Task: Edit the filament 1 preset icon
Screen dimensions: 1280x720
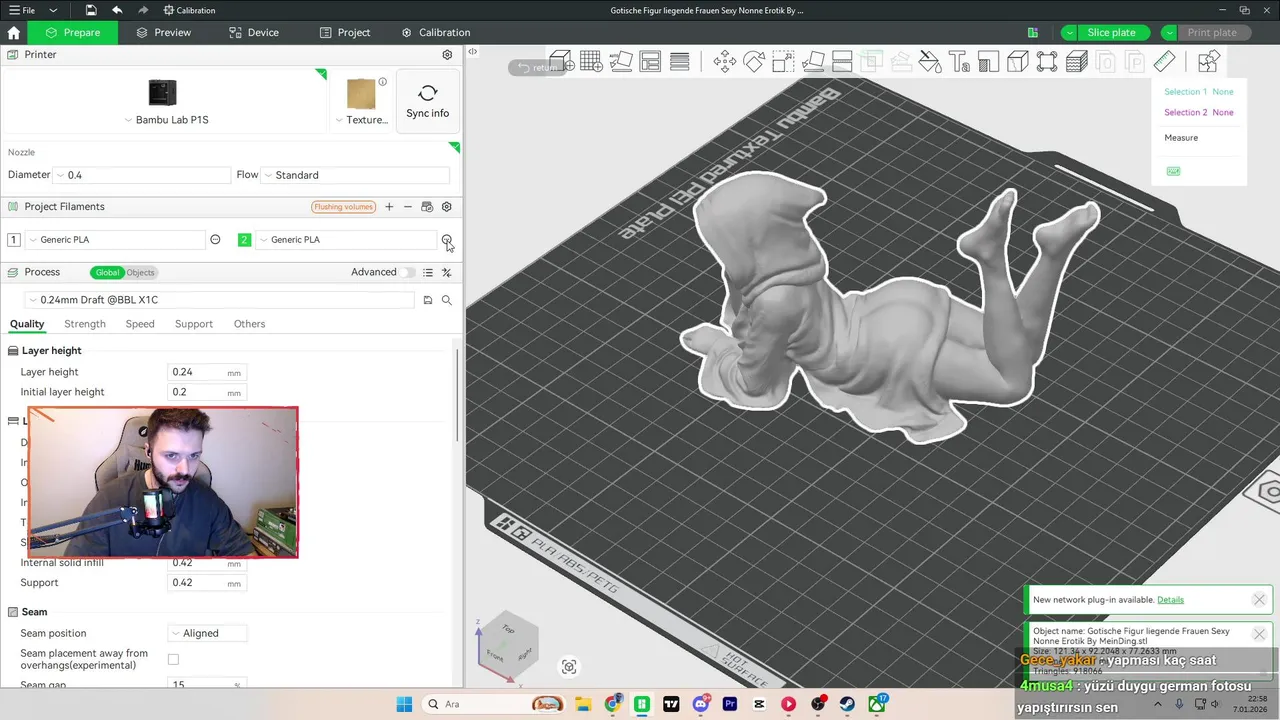Action: click(x=215, y=240)
